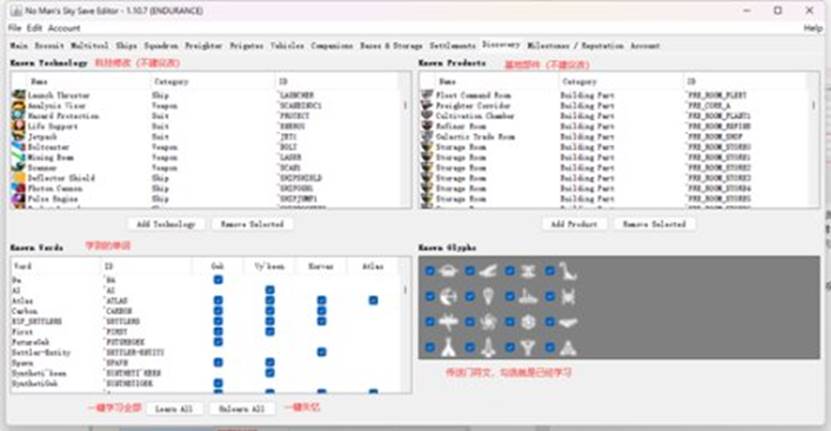Open the Help menu
This screenshot has height=431, width=831.
coord(812,28)
